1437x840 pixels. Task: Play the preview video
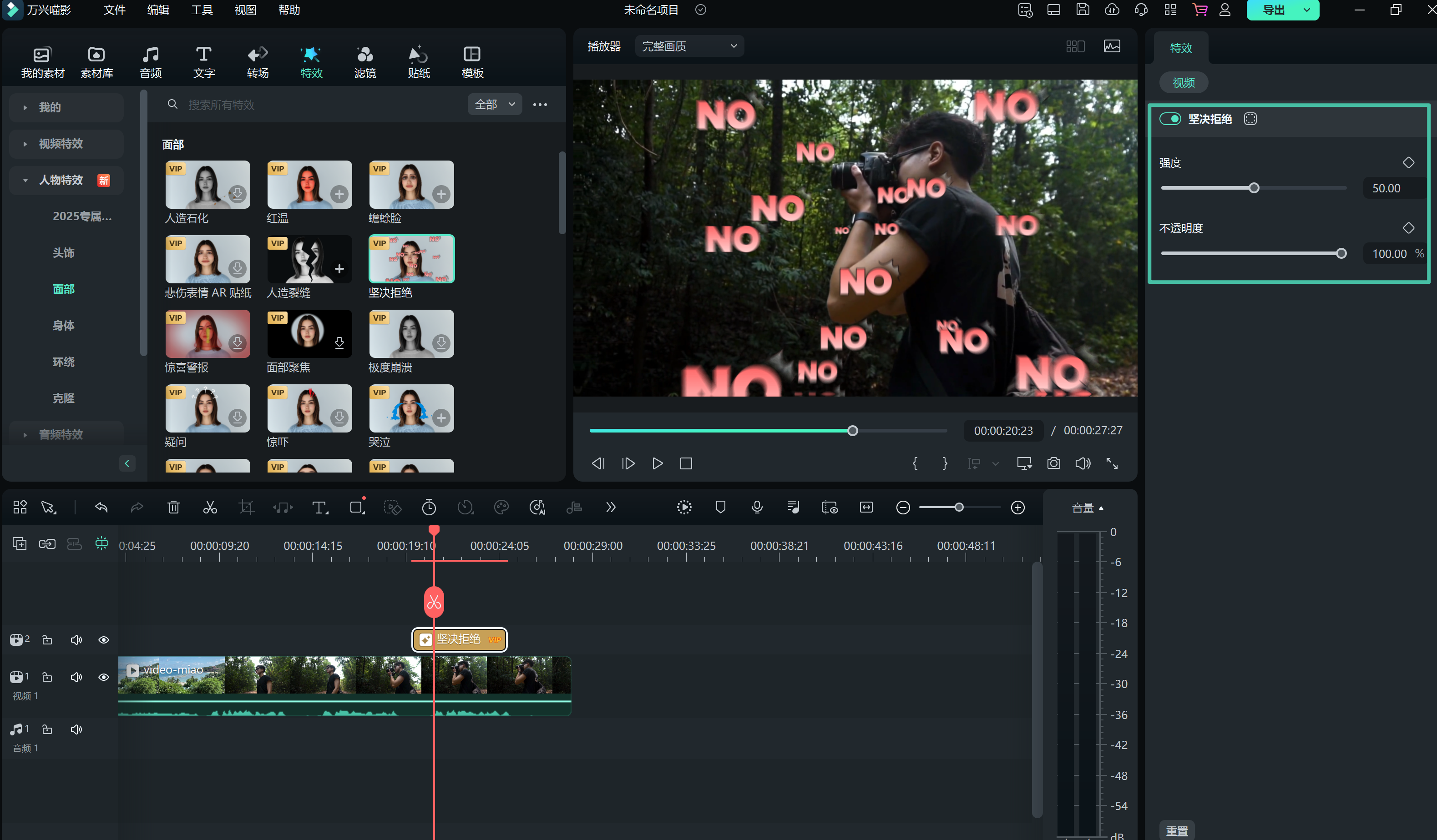coord(658,463)
